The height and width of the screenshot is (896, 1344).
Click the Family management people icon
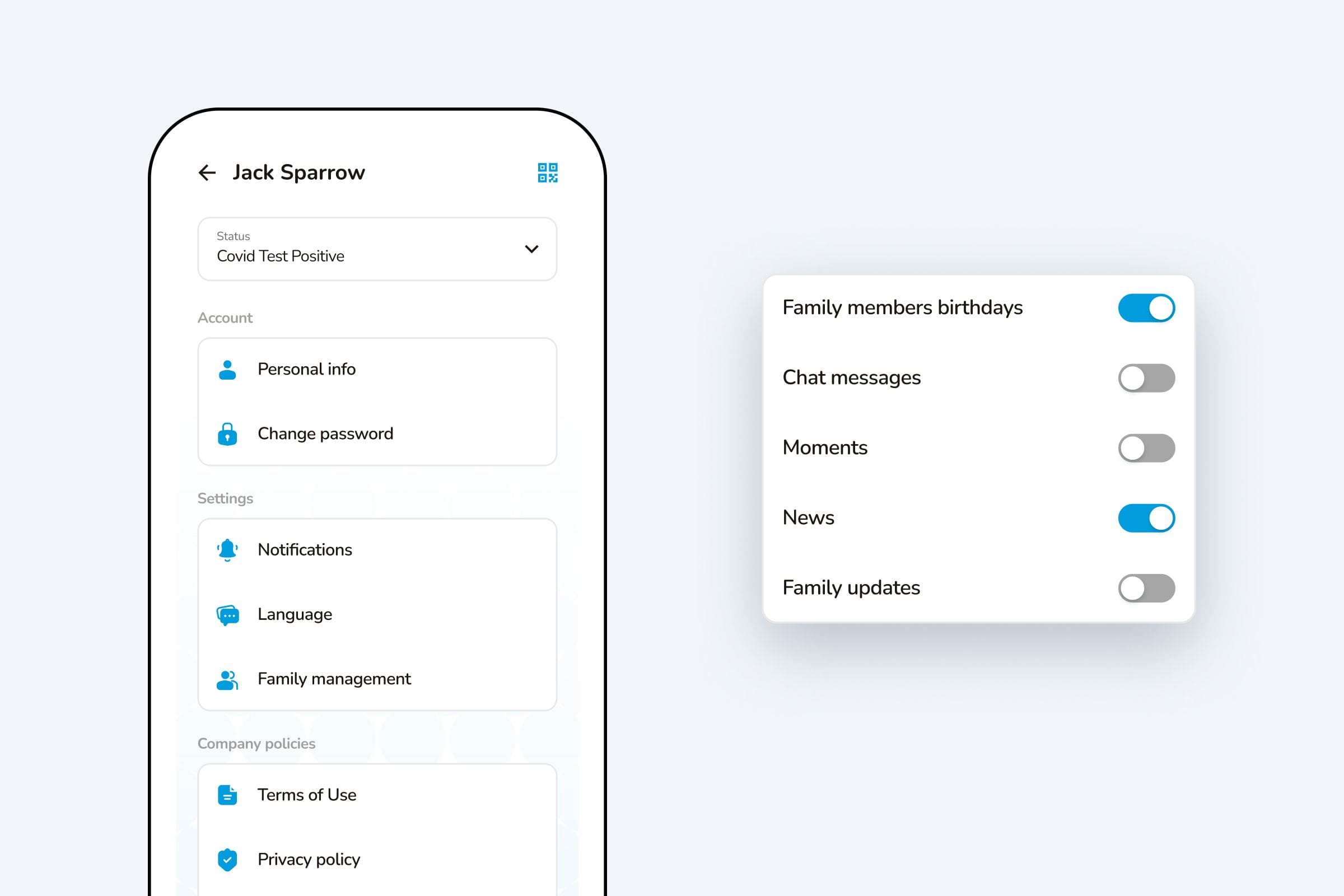click(x=227, y=679)
